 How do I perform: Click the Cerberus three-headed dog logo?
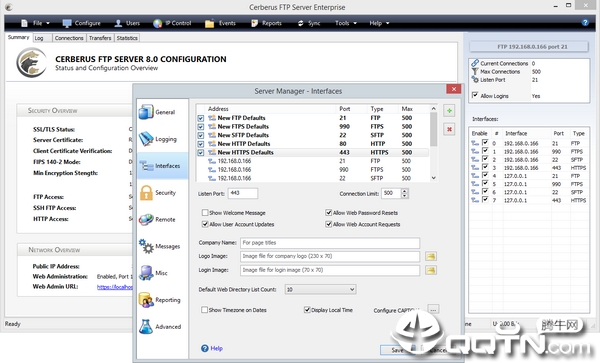31,63
